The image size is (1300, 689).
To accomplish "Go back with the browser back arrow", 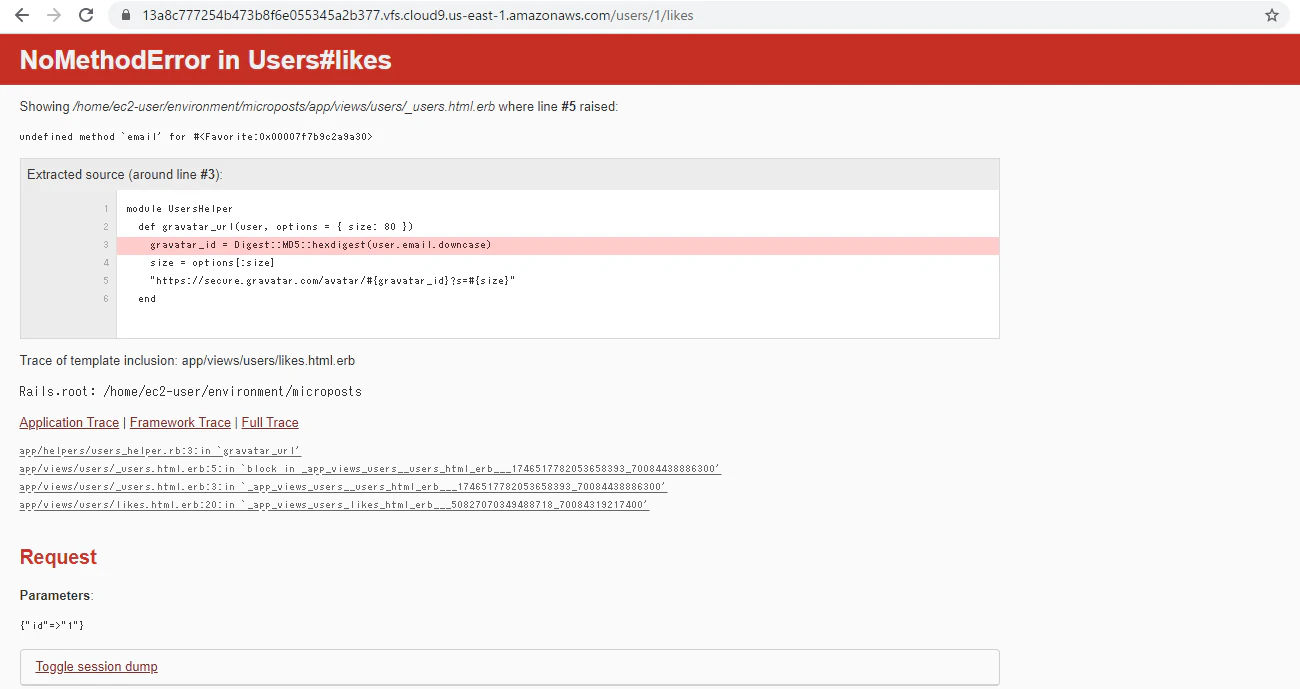I will coord(21,15).
